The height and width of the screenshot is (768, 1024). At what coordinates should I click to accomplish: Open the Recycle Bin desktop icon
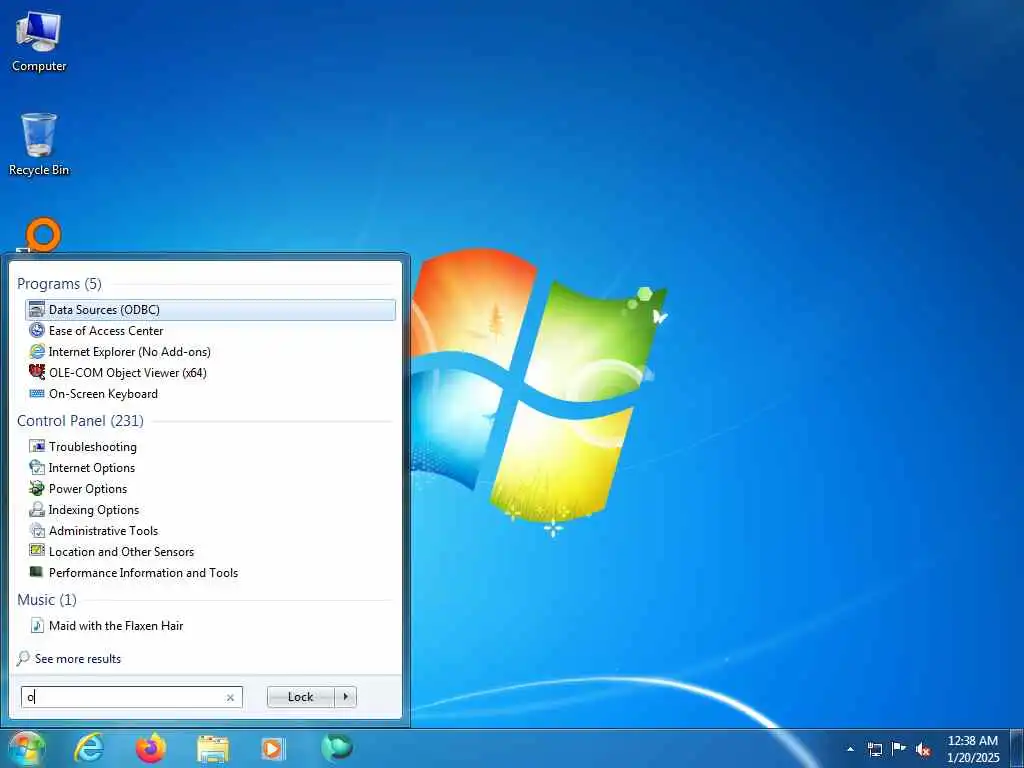(x=39, y=145)
